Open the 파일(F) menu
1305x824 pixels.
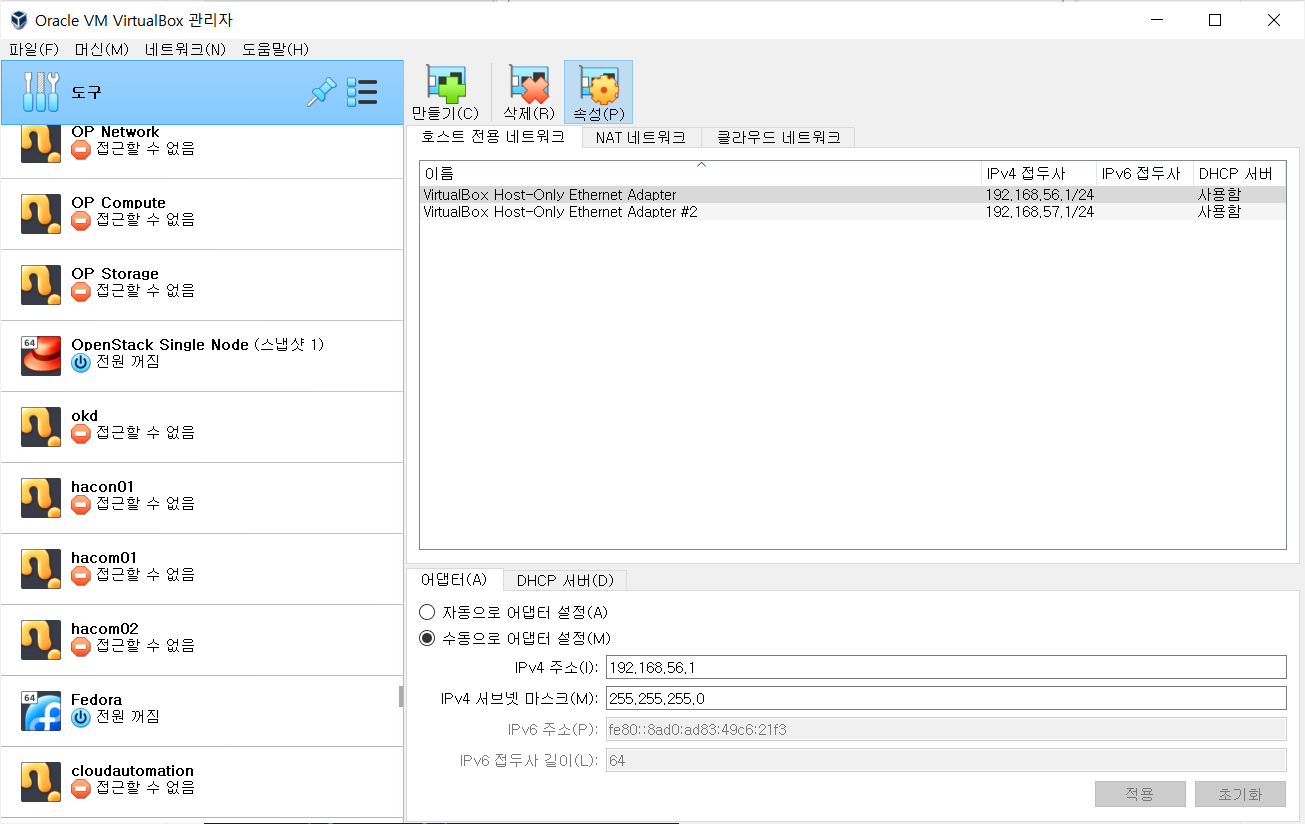tap(34, 49)
